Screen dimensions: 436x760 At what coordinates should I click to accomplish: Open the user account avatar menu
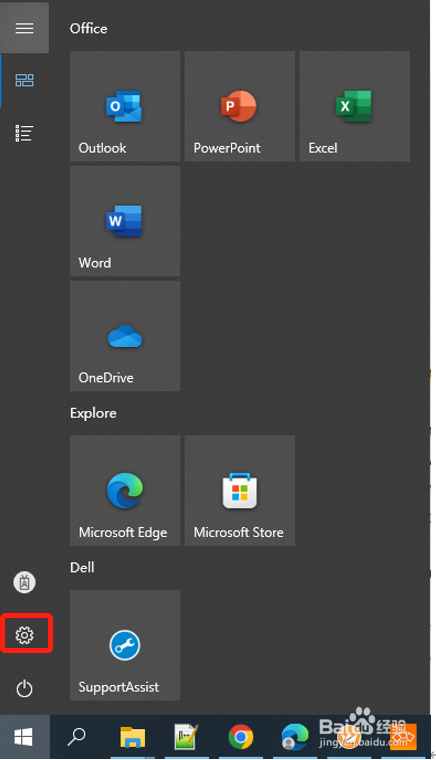(24, 582)
